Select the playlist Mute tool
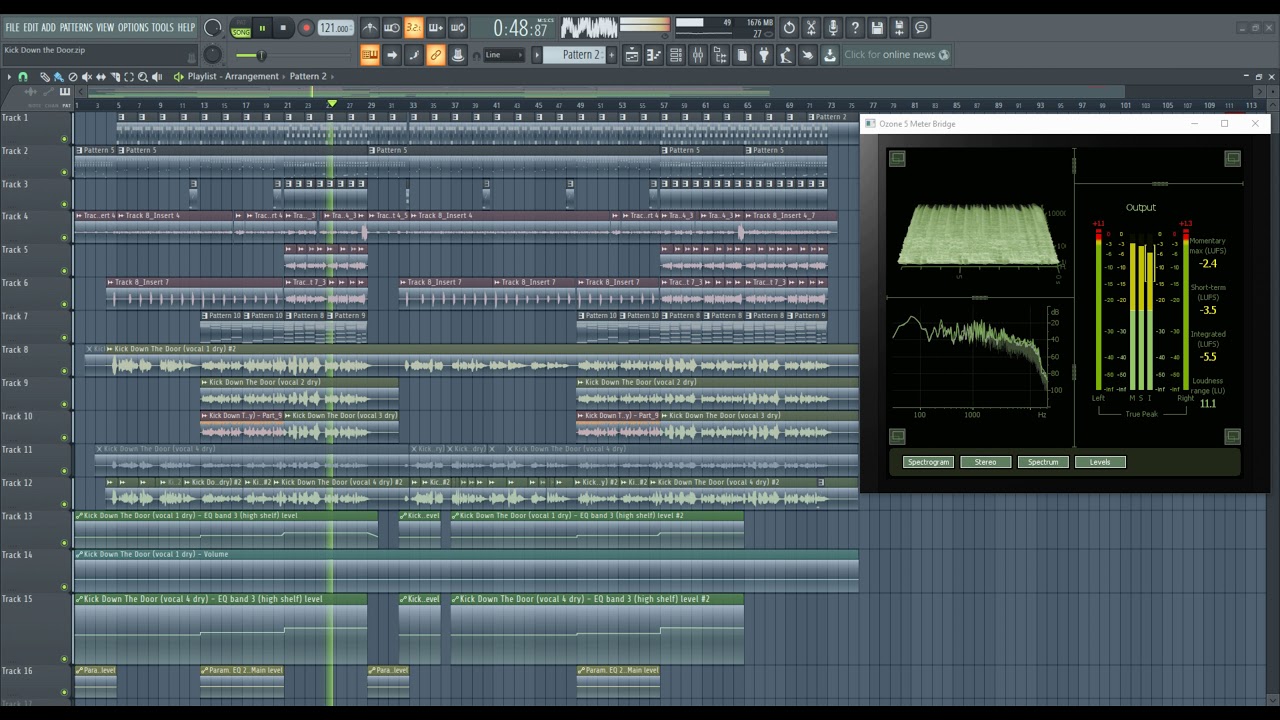Image resolution: width=1280 pixels, height=720 pixels. (x=86, y=77)
